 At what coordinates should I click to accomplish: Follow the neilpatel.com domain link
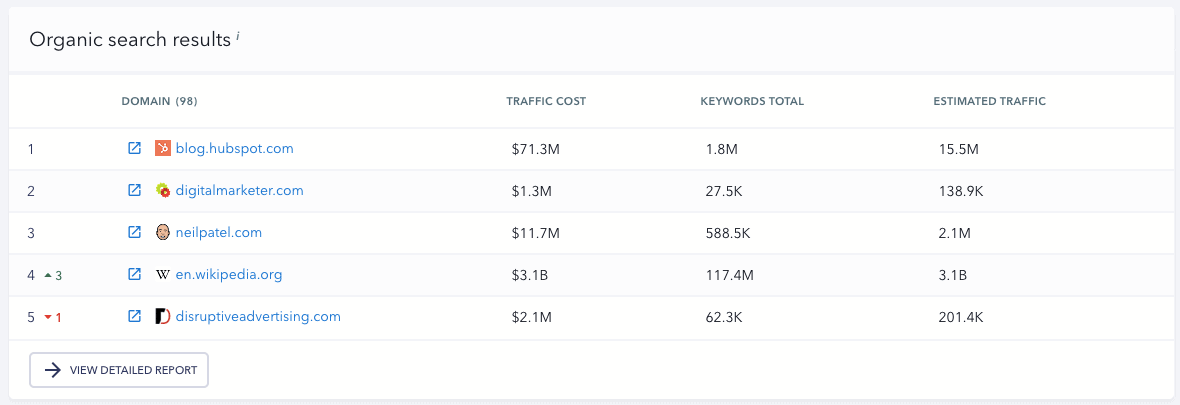tap(218, 232)
